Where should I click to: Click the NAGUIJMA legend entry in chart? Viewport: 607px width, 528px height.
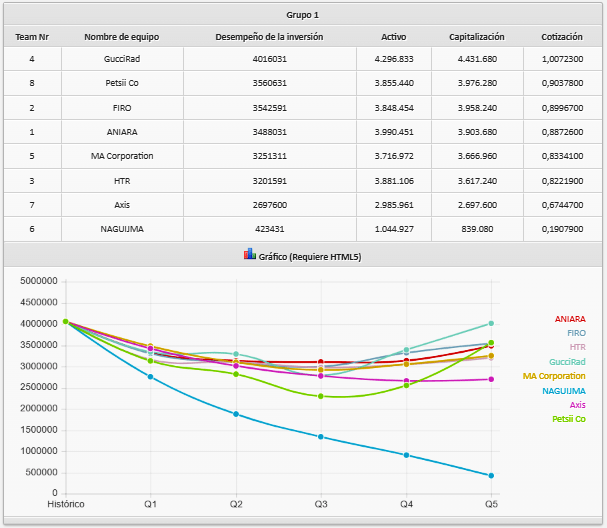pos(564,391)
